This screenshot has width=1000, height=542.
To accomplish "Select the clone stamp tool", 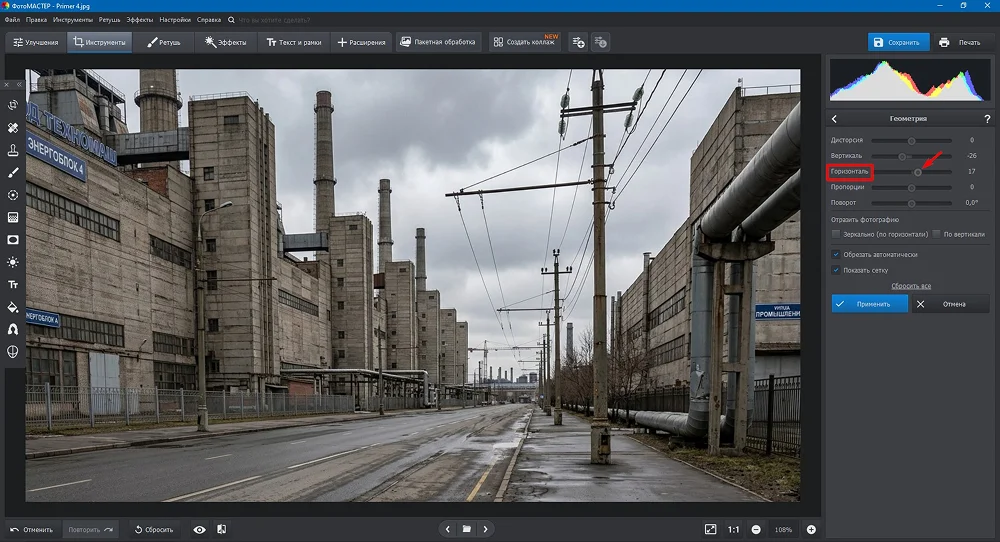I will (13, 150).
